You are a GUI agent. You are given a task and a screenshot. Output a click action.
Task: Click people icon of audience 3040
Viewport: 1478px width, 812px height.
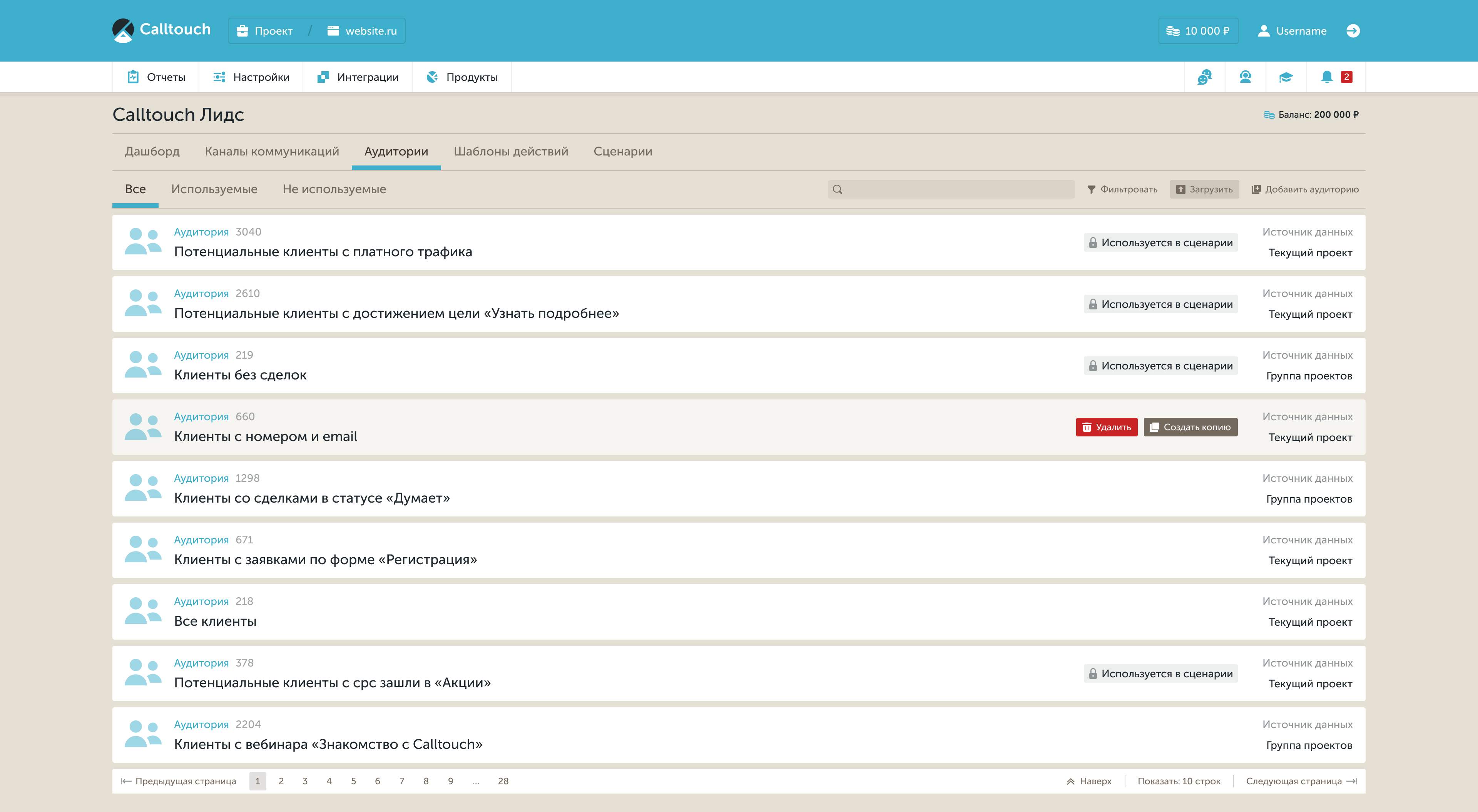coord(143,242)
